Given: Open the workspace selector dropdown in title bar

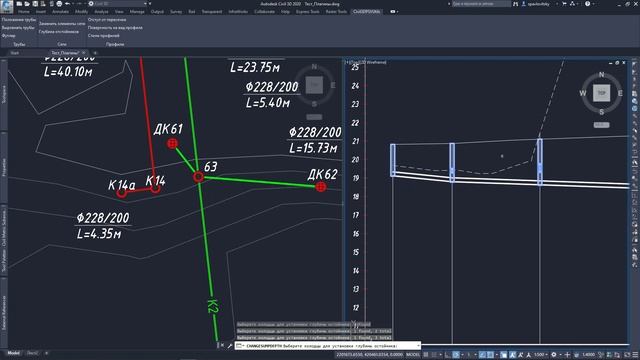Looking at the screenshot, I should click(118, 4).
